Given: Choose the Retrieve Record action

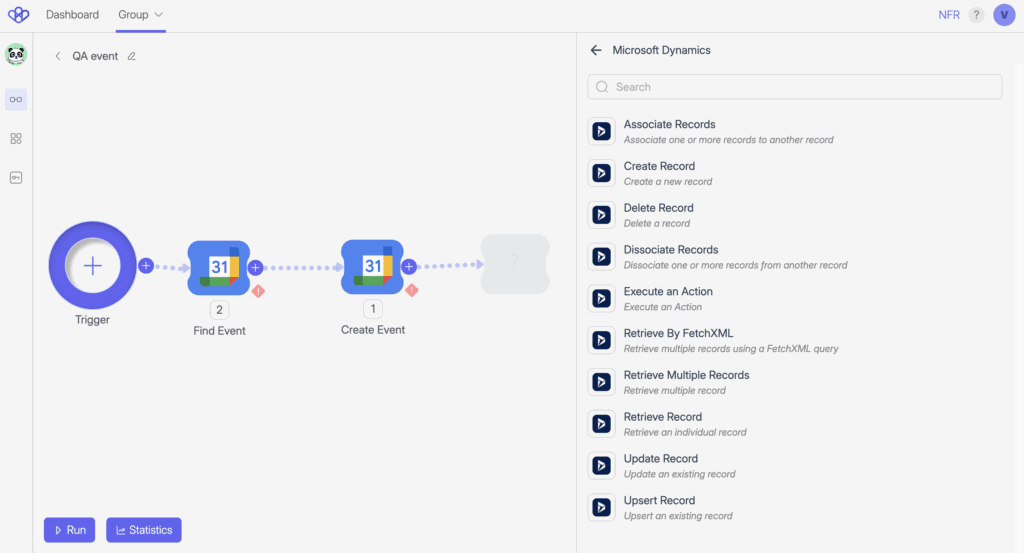Looking at the screenshot, I should [795, 424].
